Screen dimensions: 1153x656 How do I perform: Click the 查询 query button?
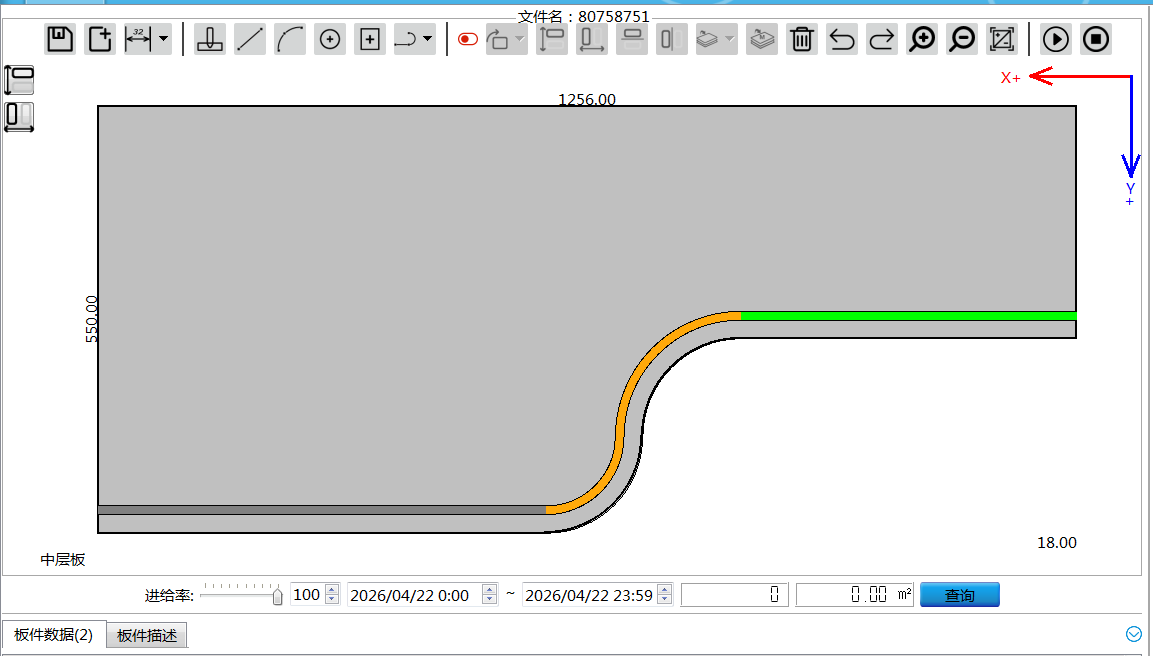960,595
